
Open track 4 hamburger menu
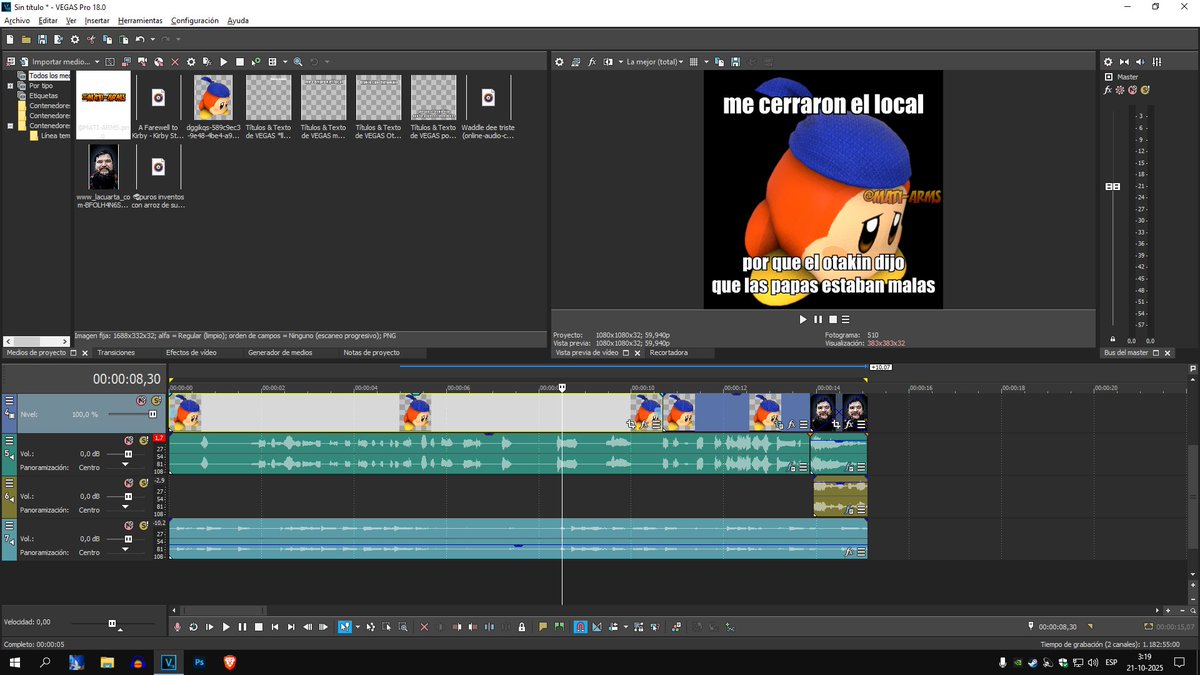coord(9,401)
